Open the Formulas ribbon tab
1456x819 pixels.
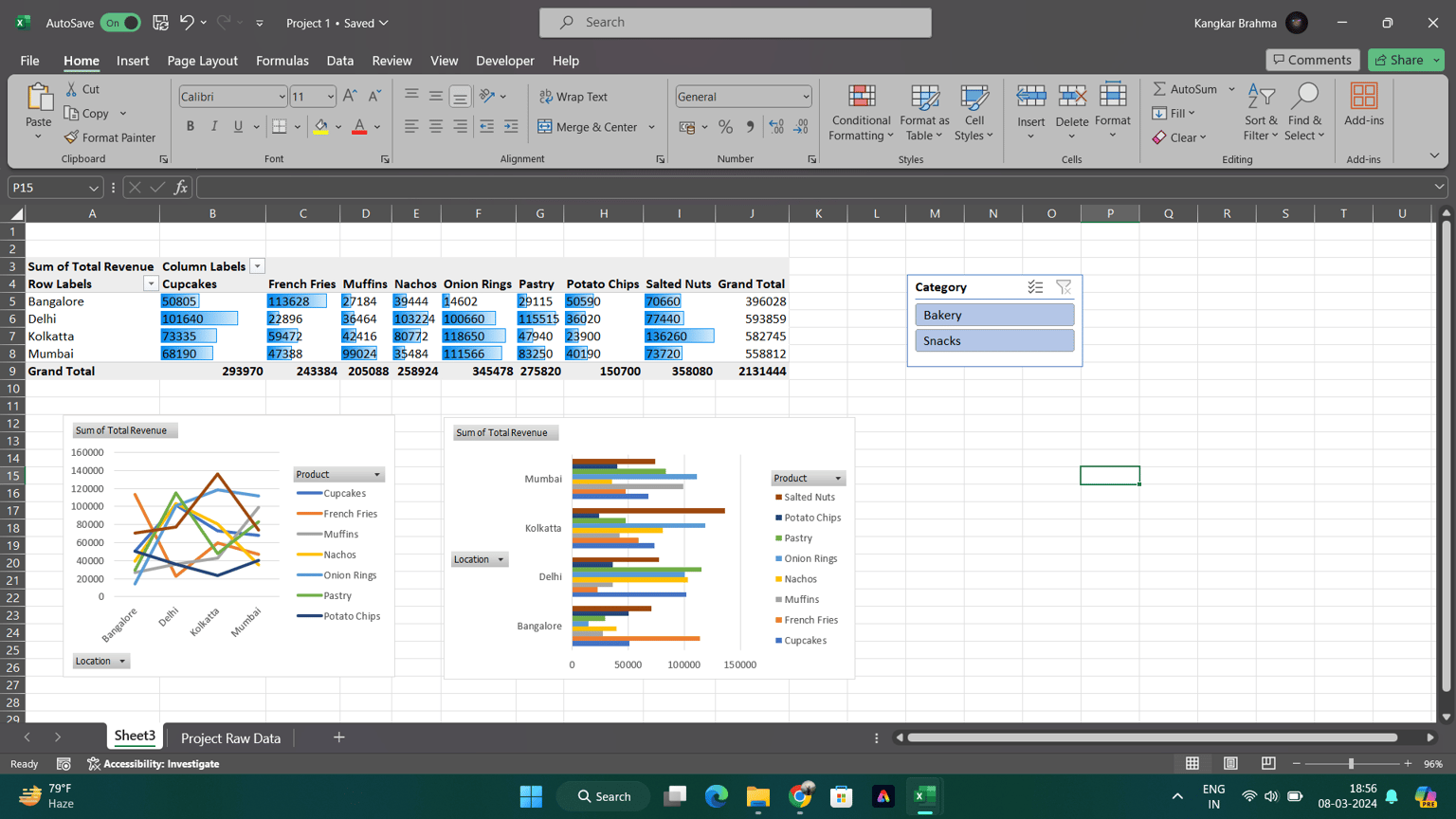(x=282, y=61)
